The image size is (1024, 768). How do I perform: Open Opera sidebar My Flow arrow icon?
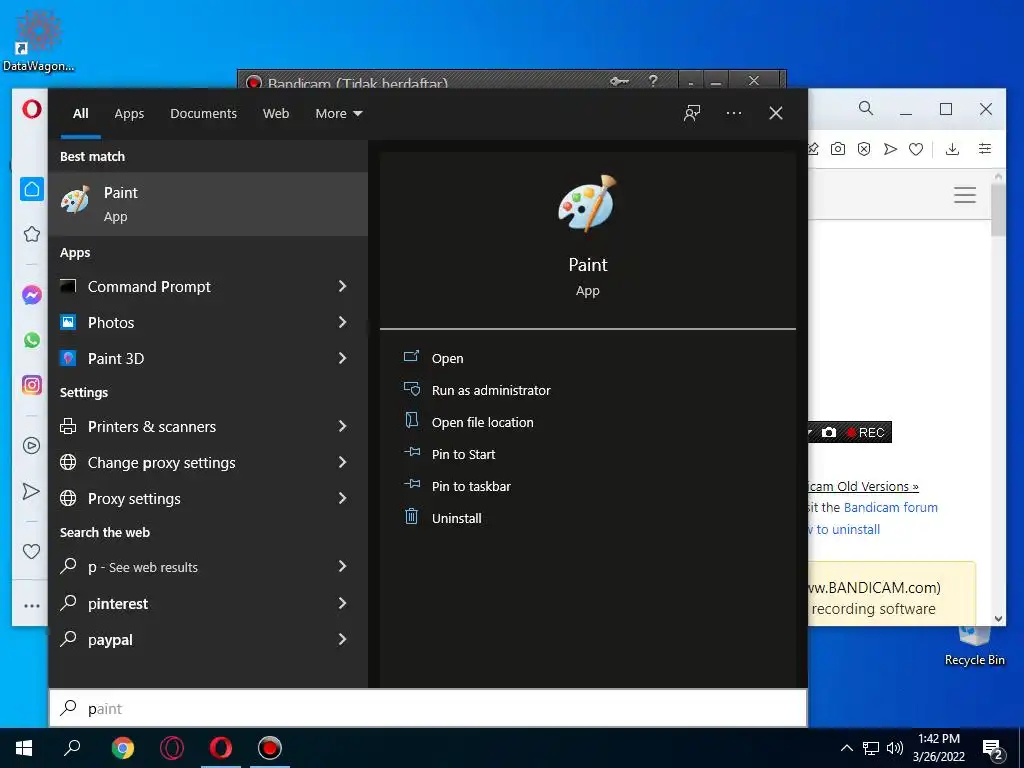[x=31, y=491]
